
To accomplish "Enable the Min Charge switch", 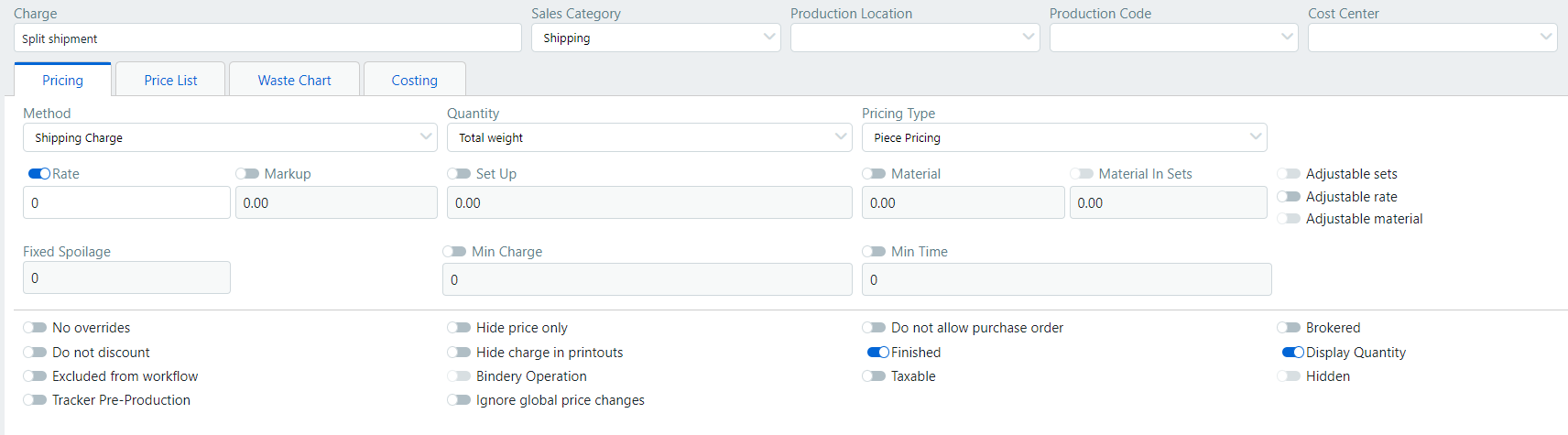I will 454,252.
